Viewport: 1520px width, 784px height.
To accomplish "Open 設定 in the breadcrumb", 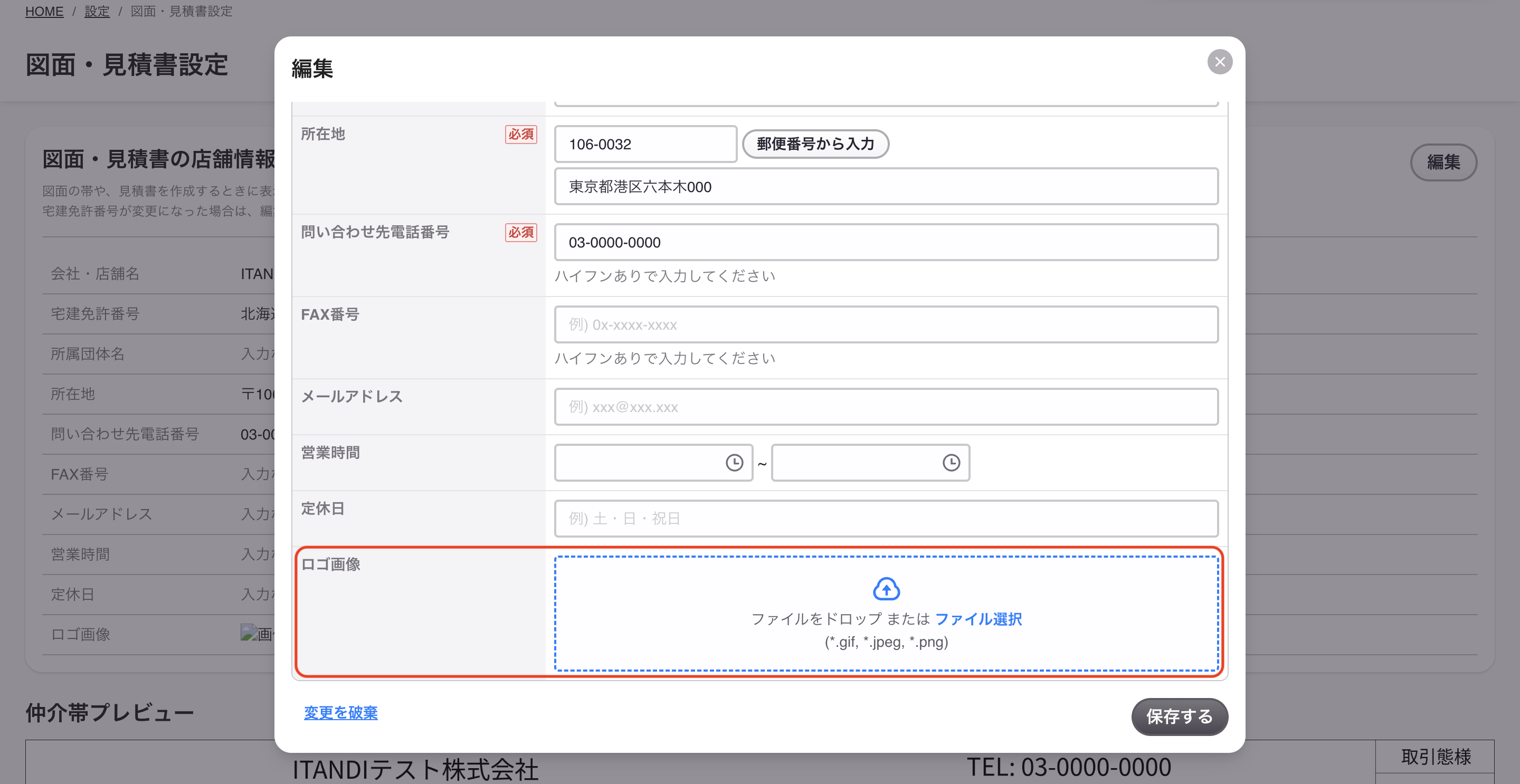I will click(x=97, y=11).
